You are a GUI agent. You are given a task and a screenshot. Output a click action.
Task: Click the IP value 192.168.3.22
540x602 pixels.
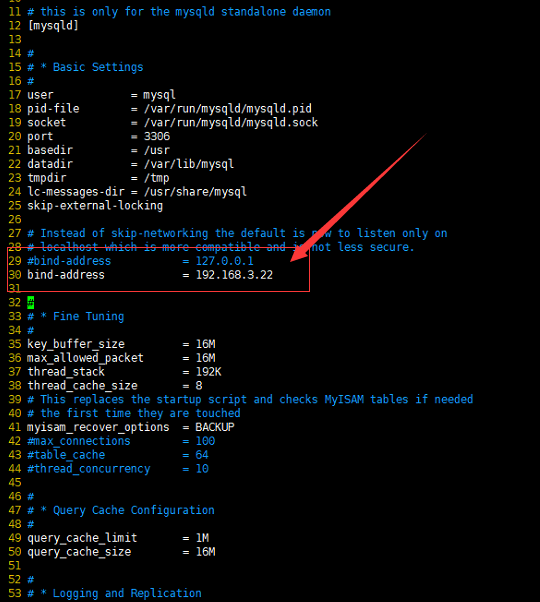point(234,275)
